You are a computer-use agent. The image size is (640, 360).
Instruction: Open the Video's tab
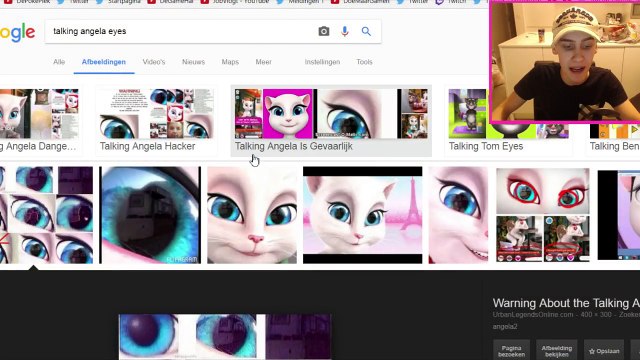click(154, 62)
